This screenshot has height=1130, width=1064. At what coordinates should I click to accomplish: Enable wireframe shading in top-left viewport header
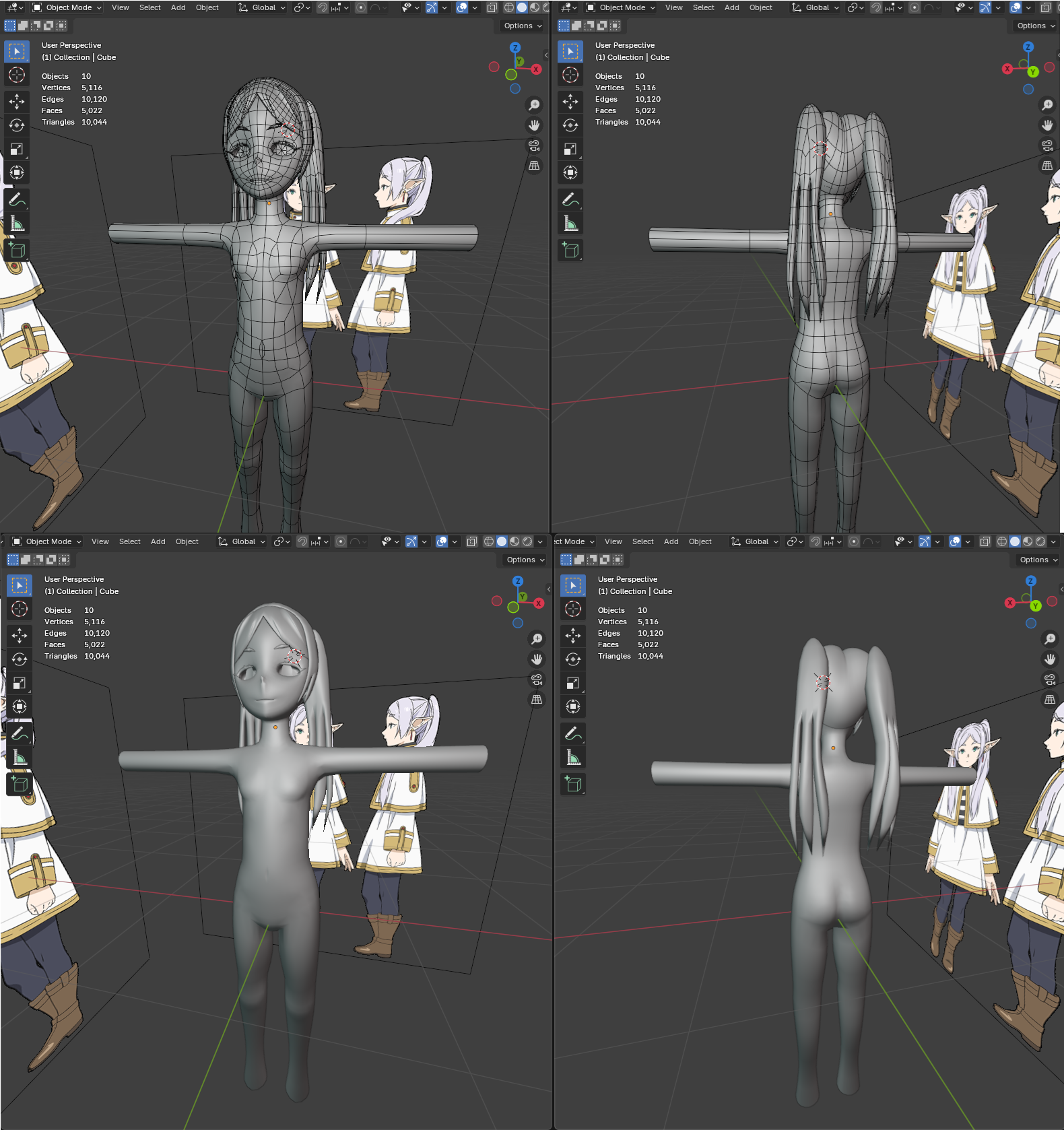coord(509,7)
